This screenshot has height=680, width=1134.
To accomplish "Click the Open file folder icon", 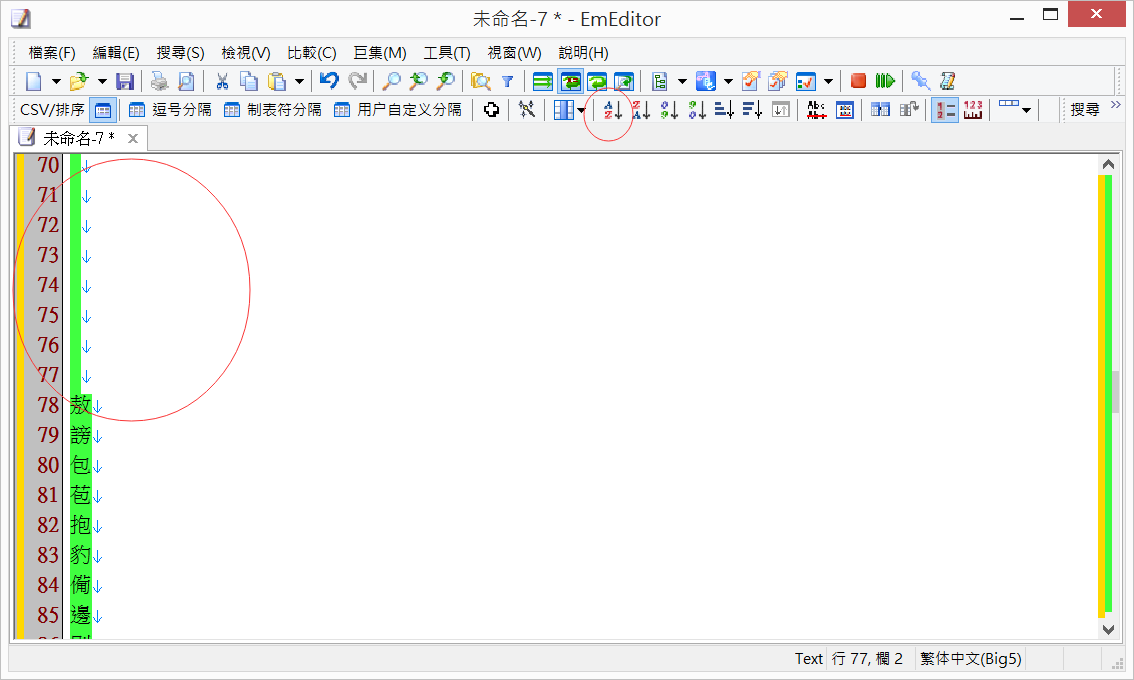I will [78, 81].
